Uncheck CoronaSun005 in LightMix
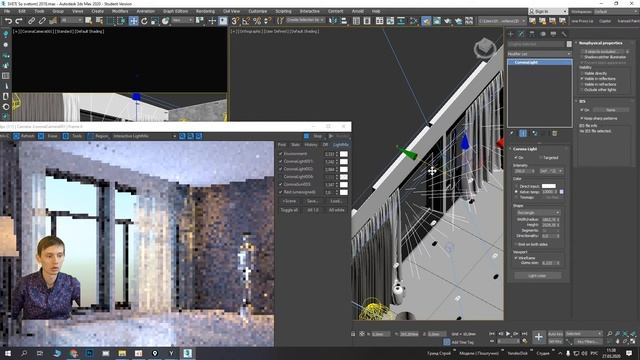This screenshot has width=640, height=360. (x=280, y=184)
